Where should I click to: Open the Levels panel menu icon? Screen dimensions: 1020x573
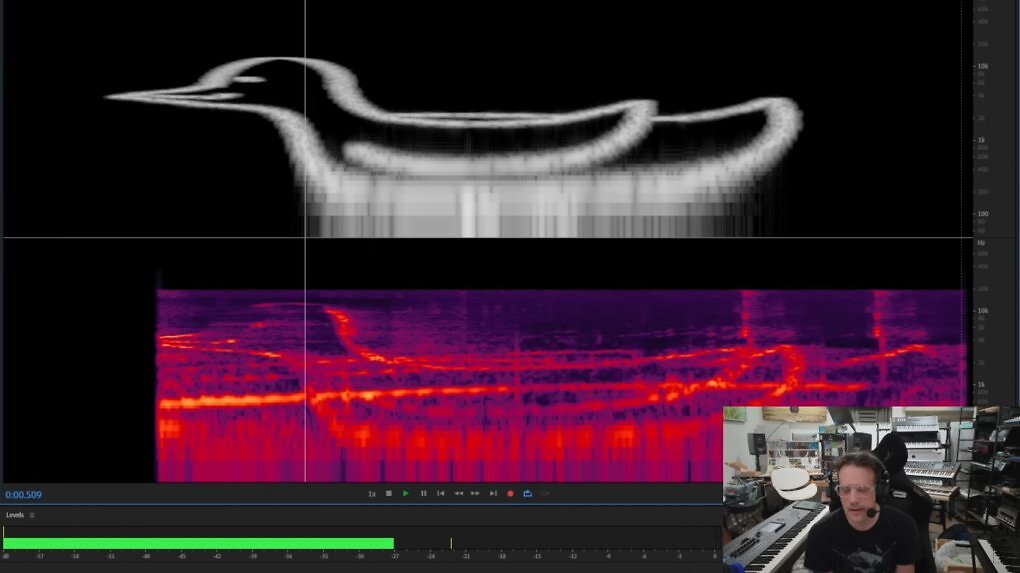[x=32, y=515]
